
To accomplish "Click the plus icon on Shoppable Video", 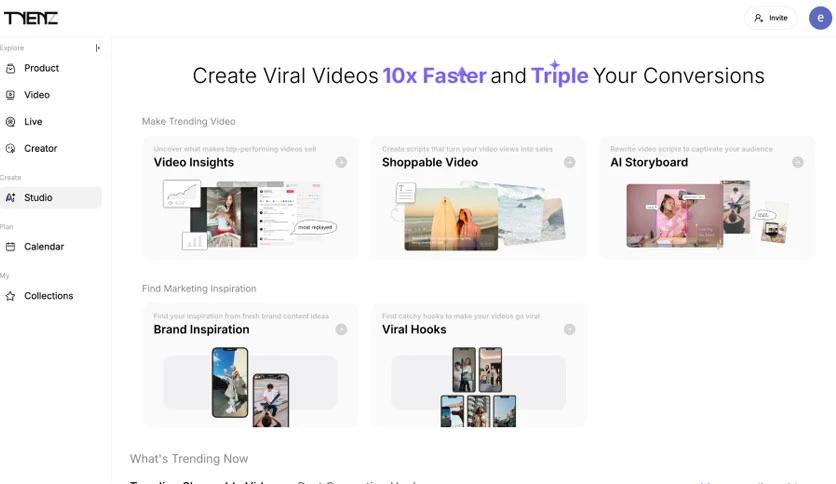I will point(569,162).
